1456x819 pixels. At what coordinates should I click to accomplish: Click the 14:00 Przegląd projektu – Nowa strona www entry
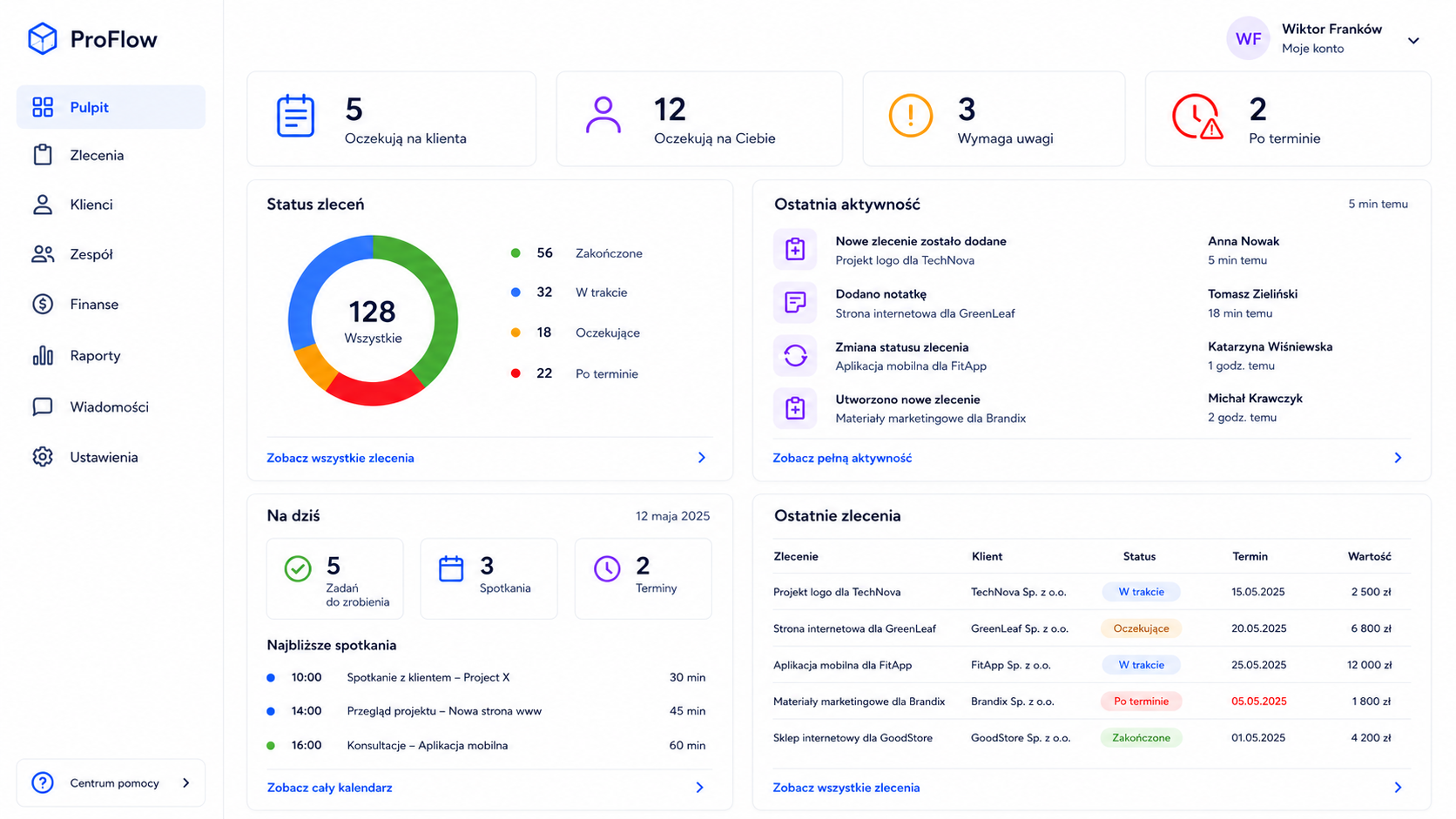click(488, 711)
